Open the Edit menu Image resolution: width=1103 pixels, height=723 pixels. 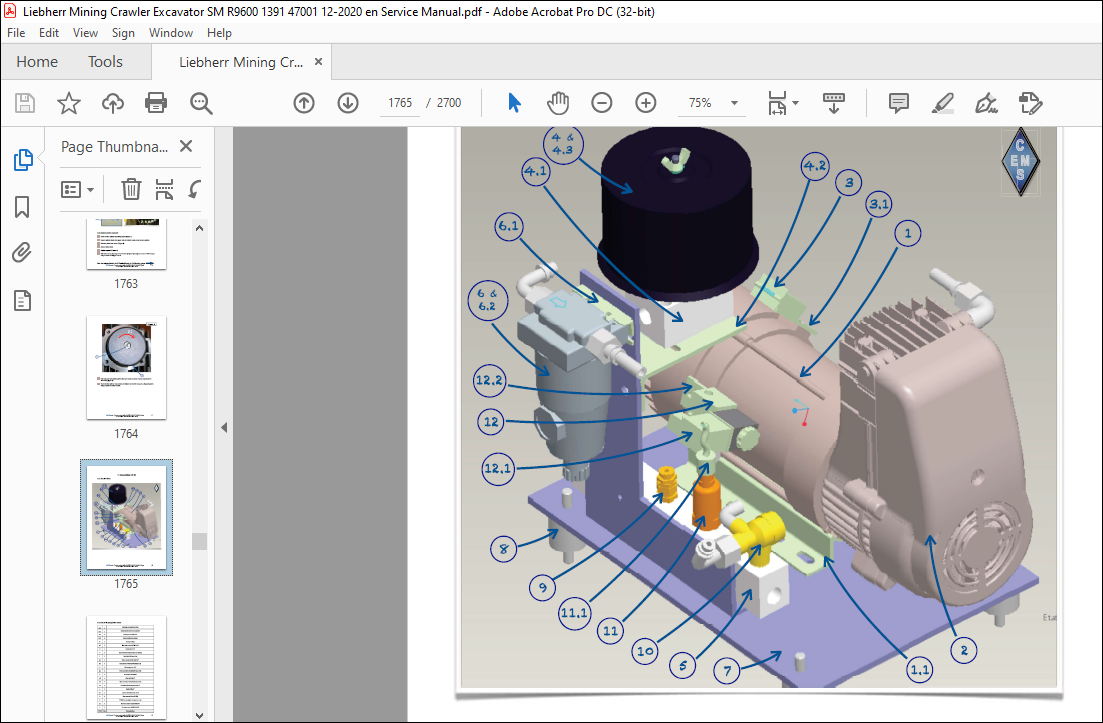click(x=49, y=33)
